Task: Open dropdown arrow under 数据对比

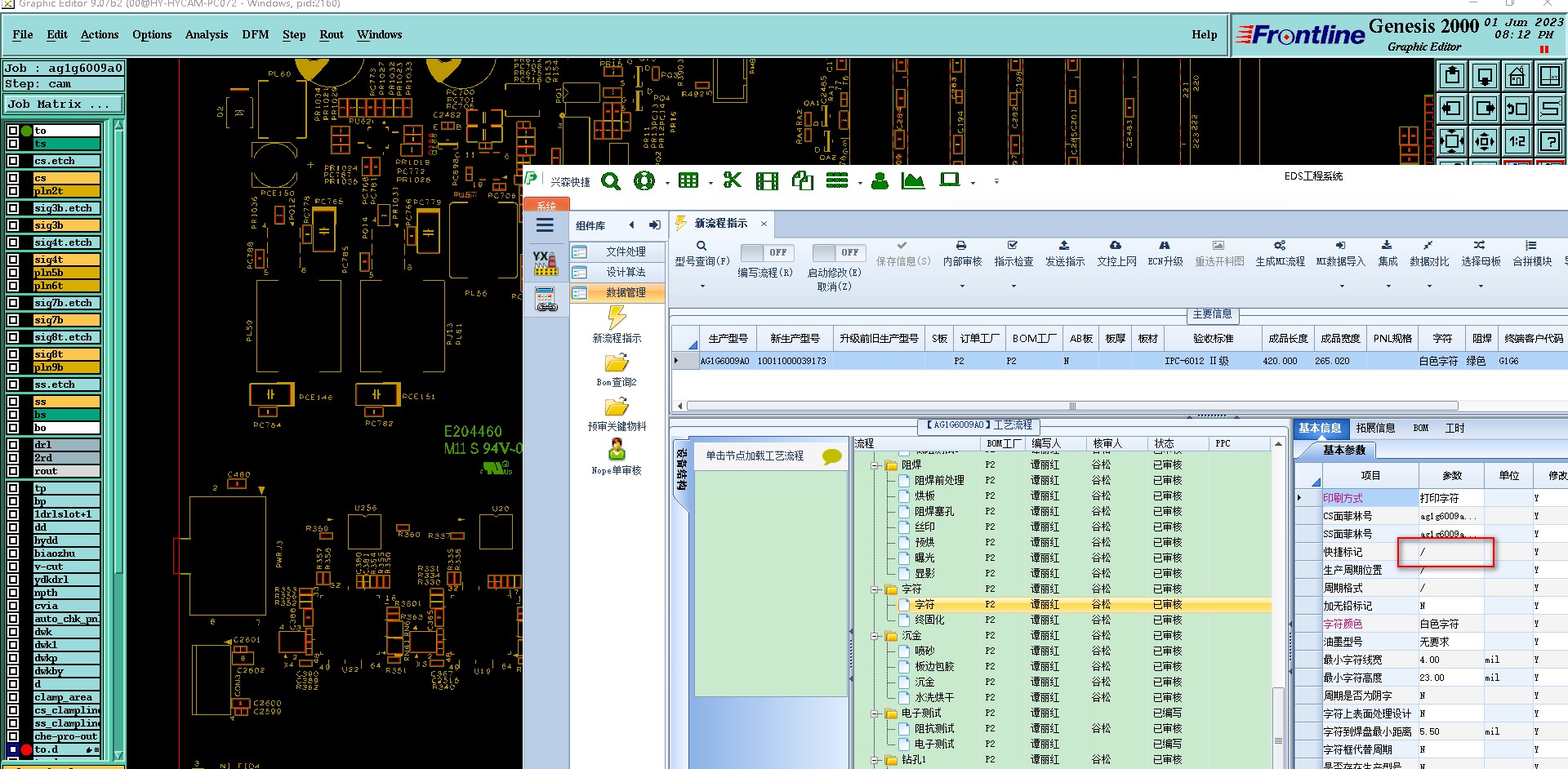Action: pos(1429,287)
